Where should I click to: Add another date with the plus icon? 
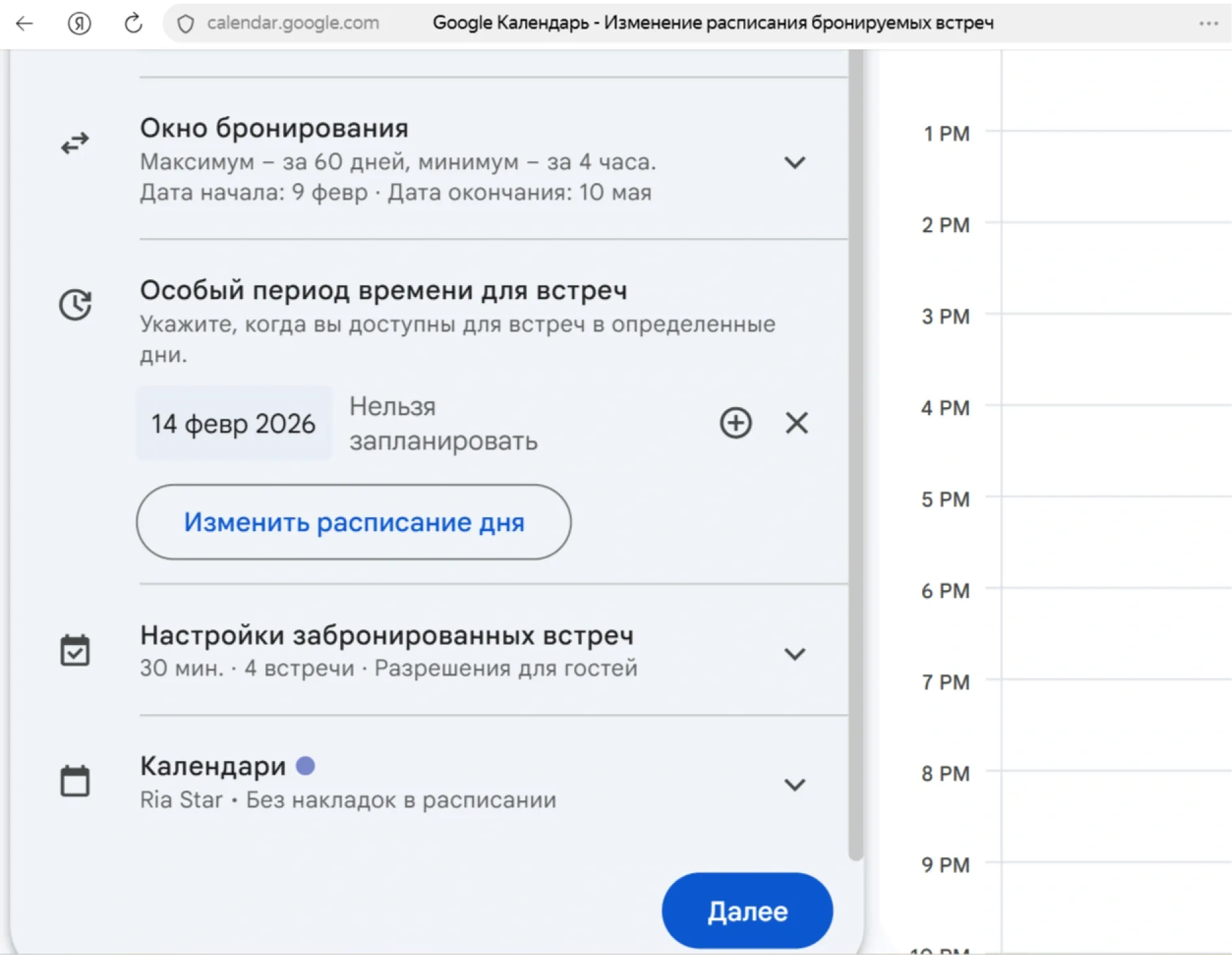tap(736, 423)
